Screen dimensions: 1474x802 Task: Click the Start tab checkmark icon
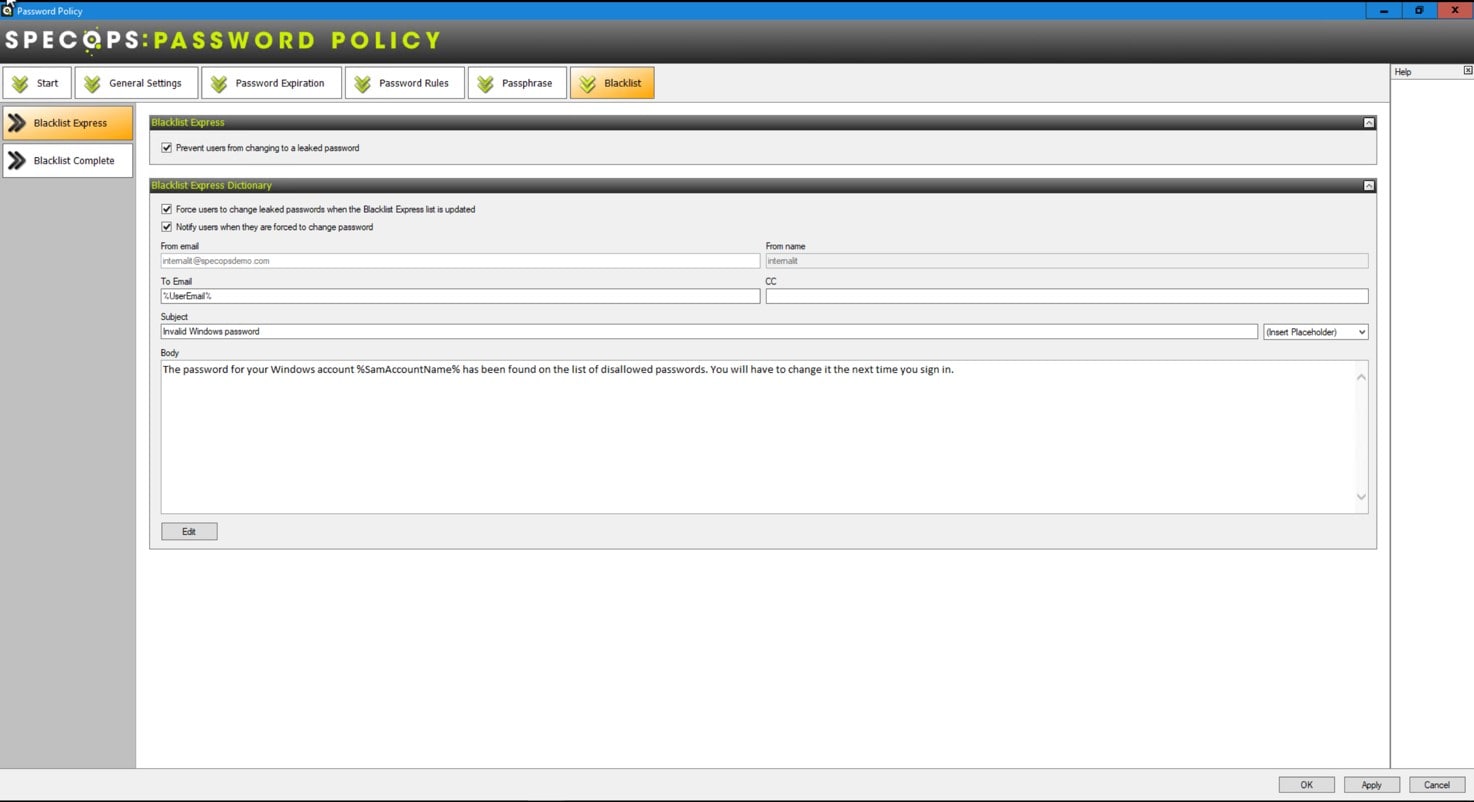(20, 84)
